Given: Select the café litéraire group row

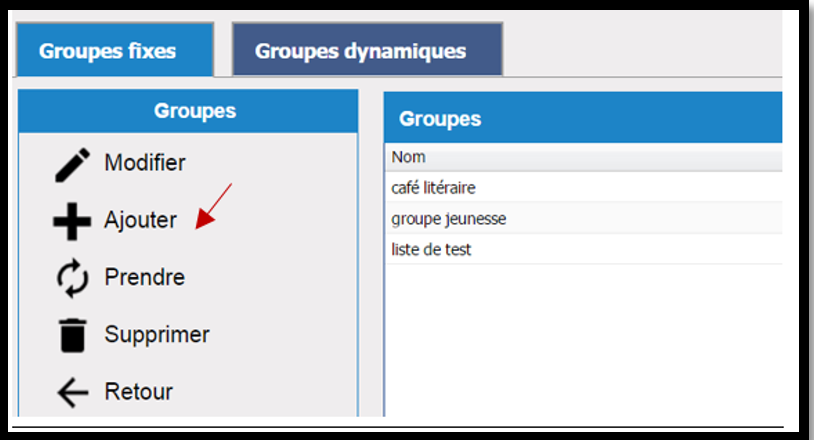Looking at the screenshot, I should [584, 187].
